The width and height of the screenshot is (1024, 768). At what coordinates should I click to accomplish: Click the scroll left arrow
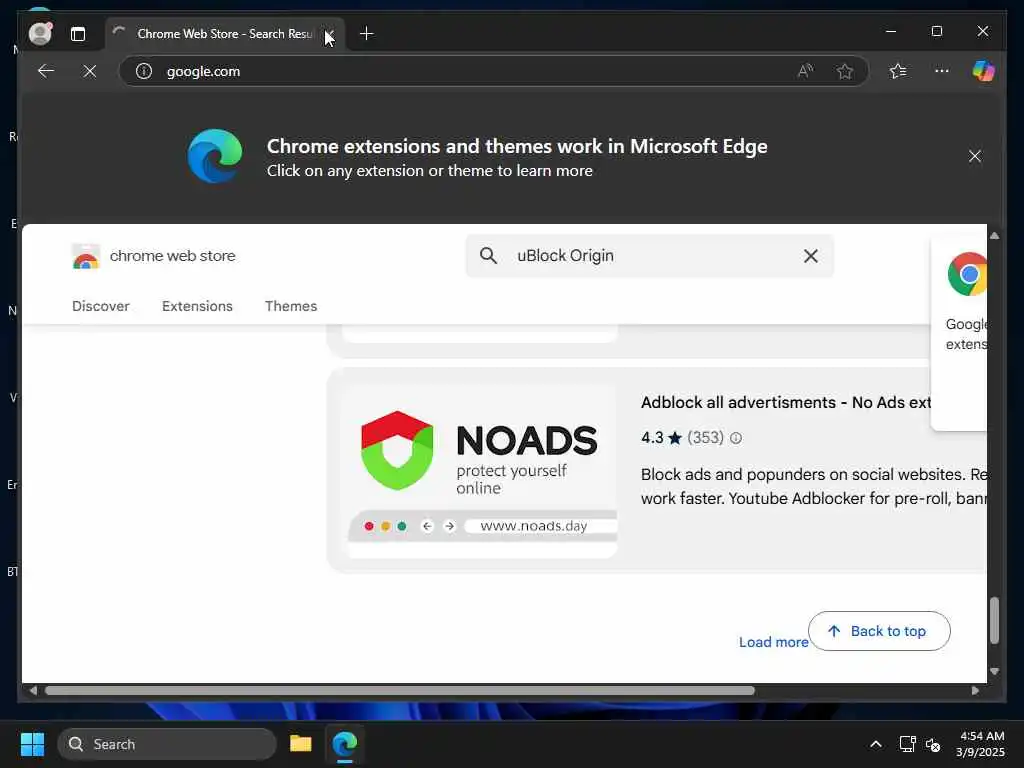[33, 690]
